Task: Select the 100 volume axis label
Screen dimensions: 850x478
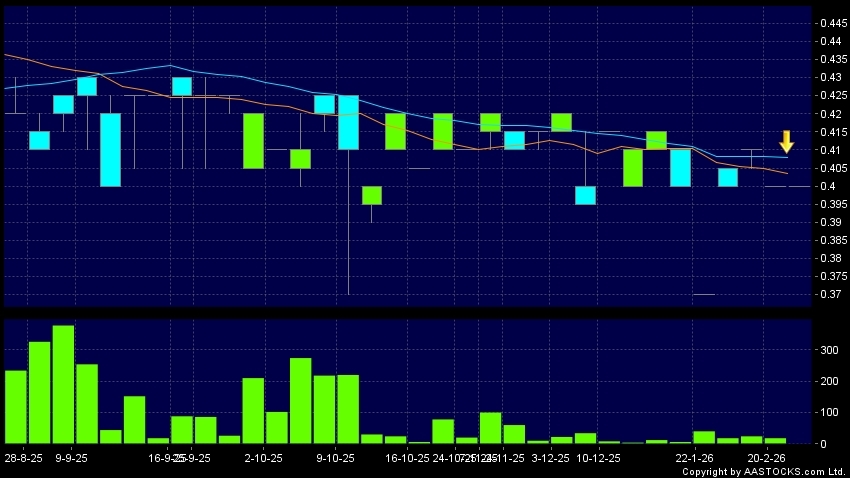Action: 830,412
